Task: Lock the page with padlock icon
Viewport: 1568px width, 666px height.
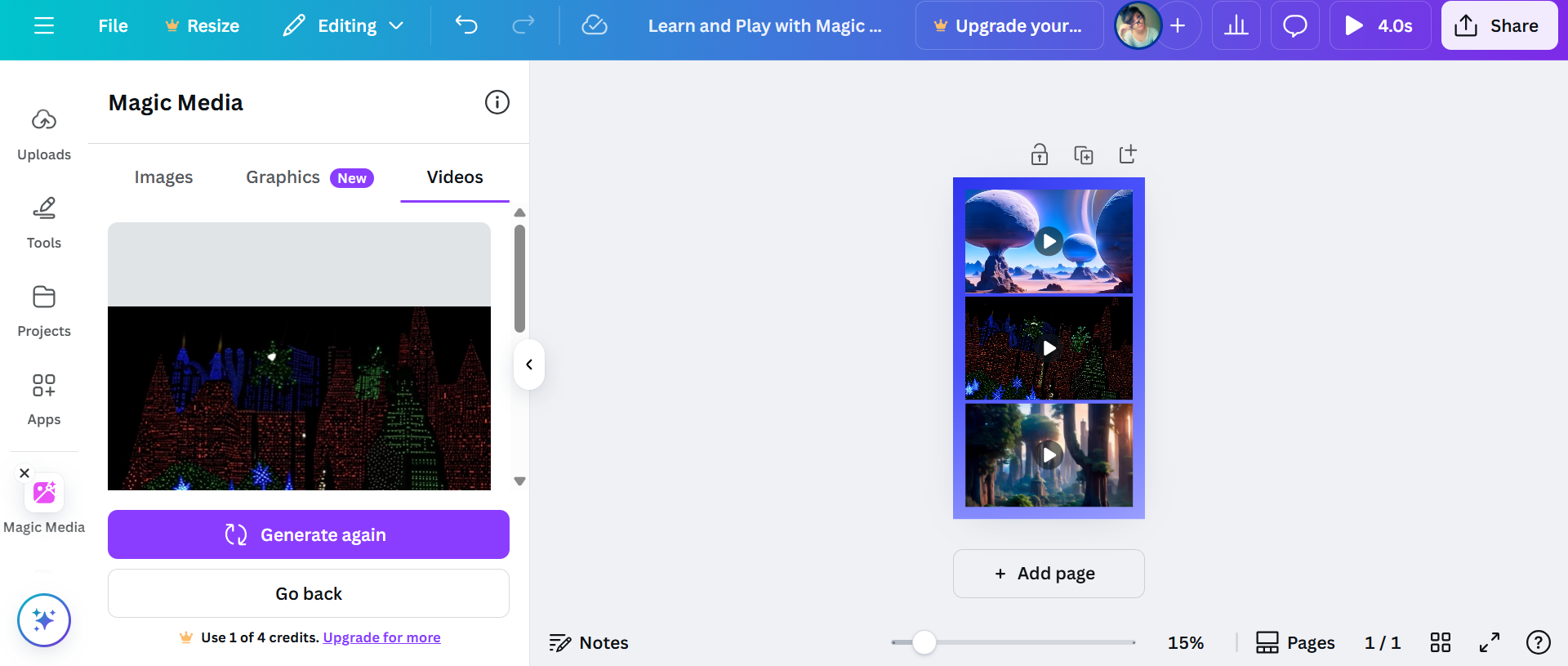Action: (x=1040, y=154)
